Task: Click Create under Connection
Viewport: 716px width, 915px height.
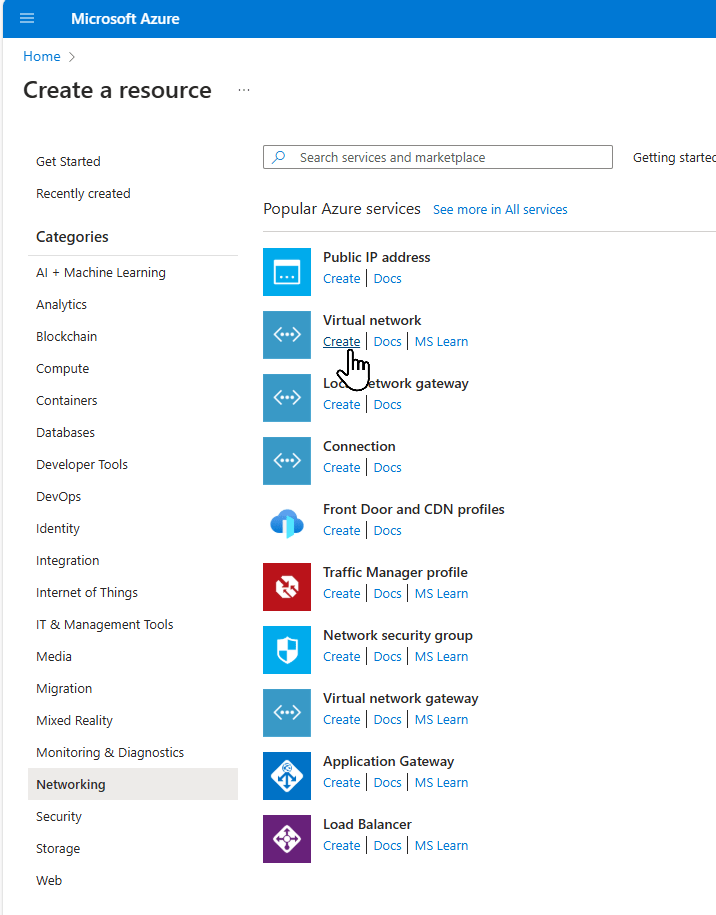Action: tap(341, 468)
